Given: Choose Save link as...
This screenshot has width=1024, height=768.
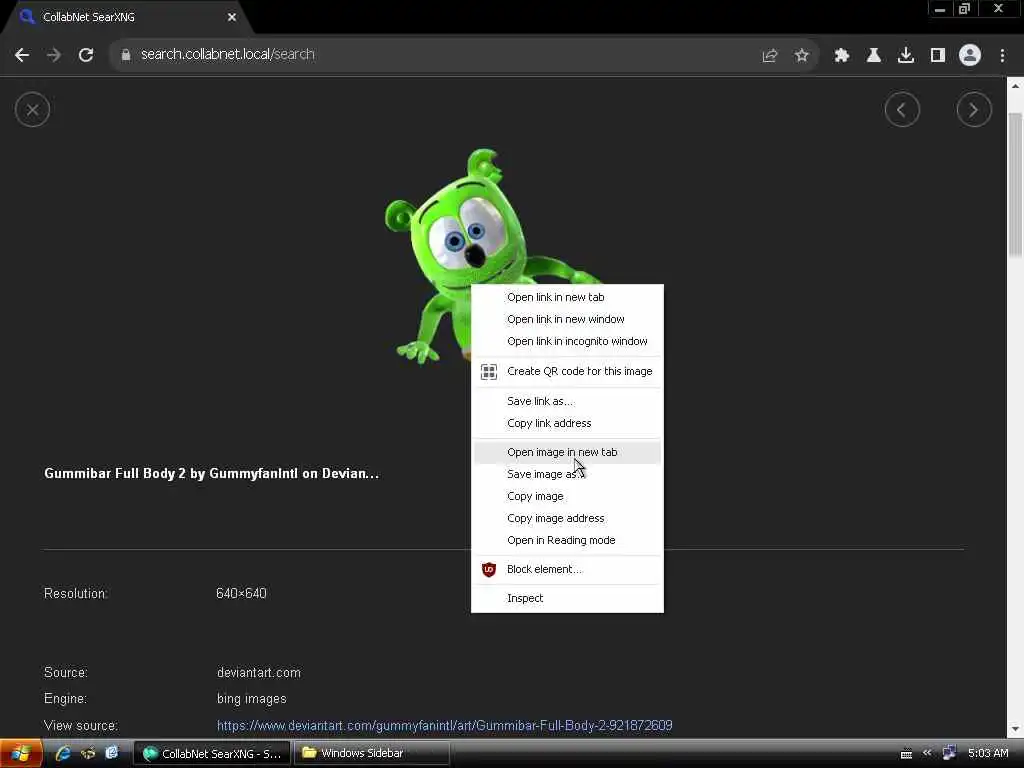Looking at the screenshot, I should [x=567, y=401].
